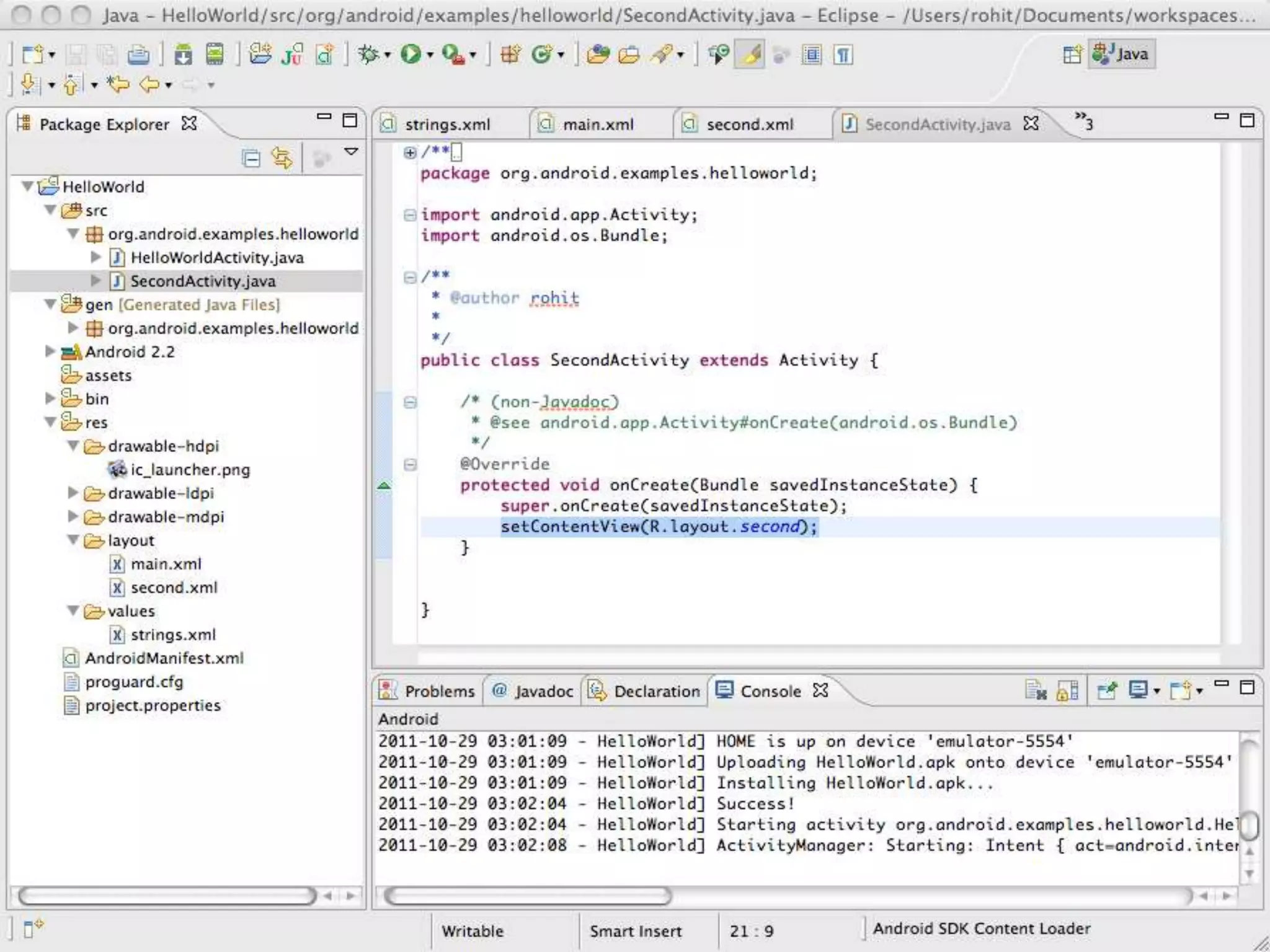This screenshot has height=952, width=1270.
Task: Click the Back navigation arrow icon
Action: click(149, 84)
